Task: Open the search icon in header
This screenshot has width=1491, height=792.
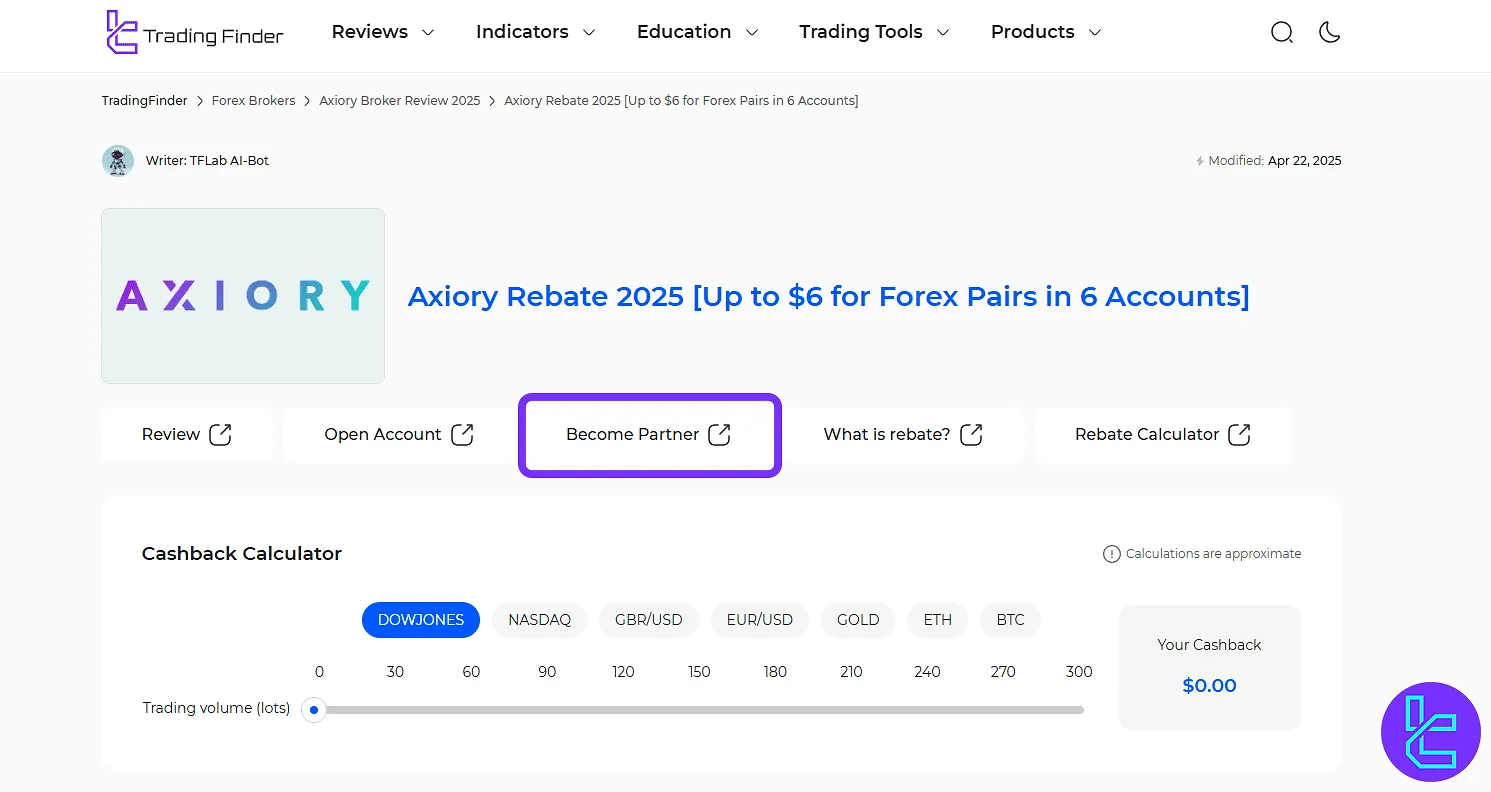Action: point(1282,32)
